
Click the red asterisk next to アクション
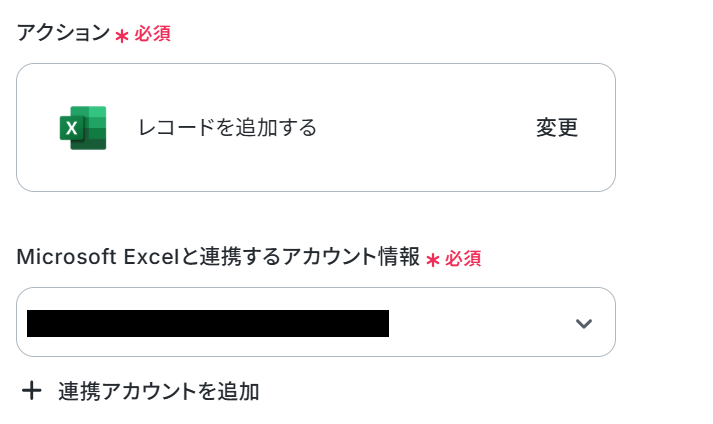click(121, 36)
